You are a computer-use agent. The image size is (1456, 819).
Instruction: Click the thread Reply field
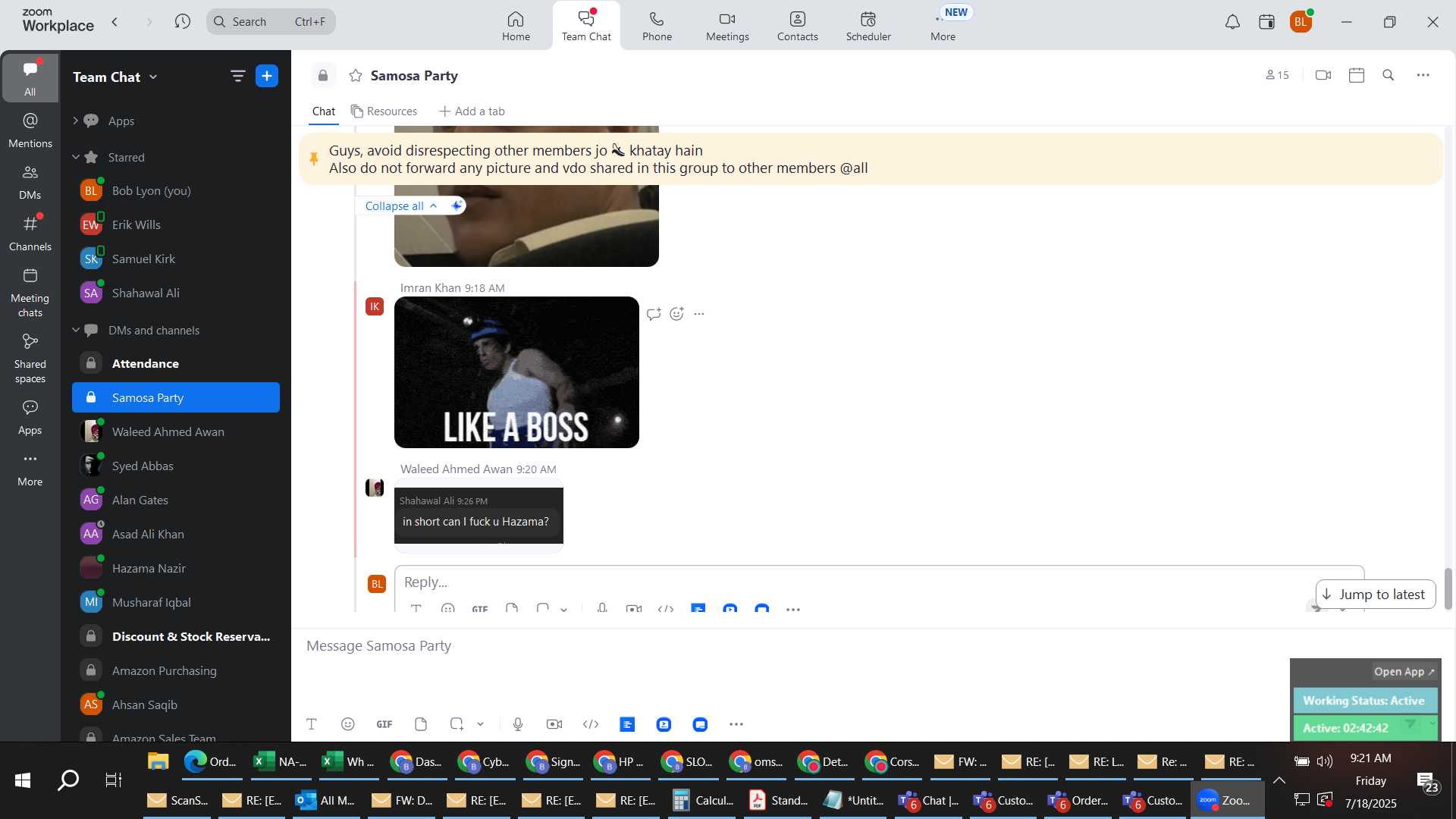click(x=879, y=582)
